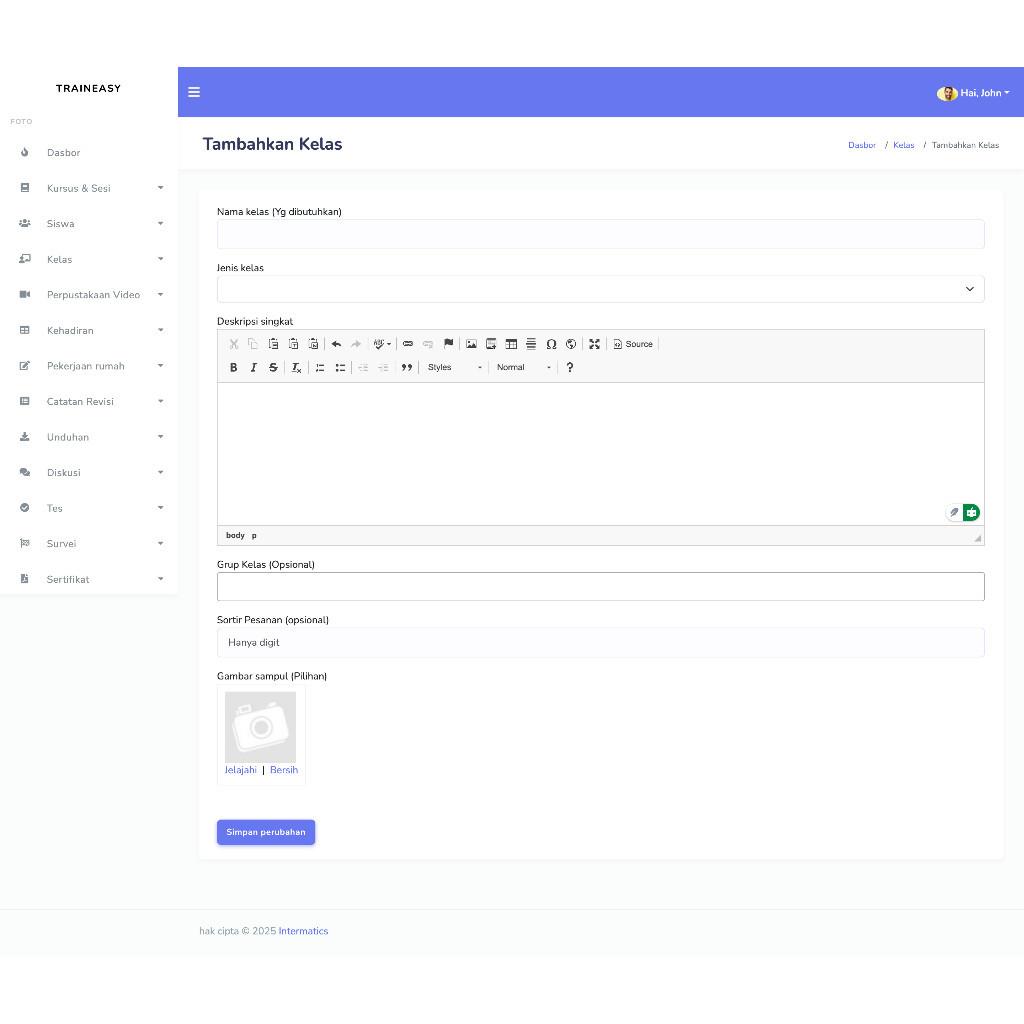Click the Nama kelas input field
This screenshot has width=1024, height=1024.
pyautogui.click(x=600, y=234)
